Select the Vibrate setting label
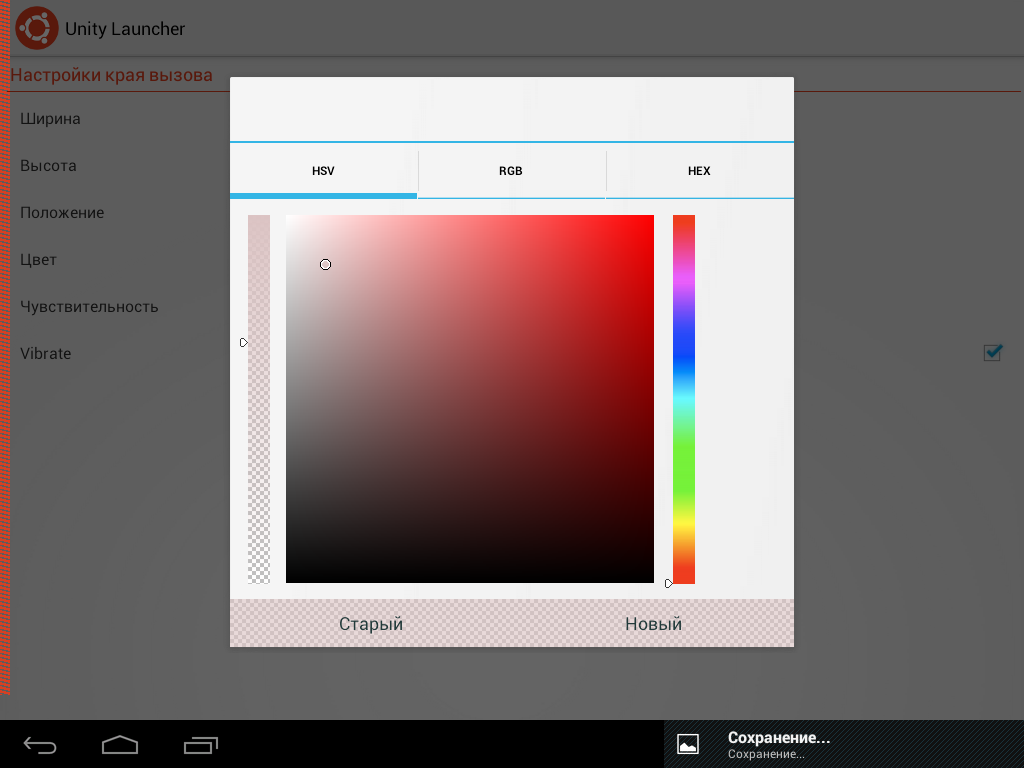This screenshot has height=768, width=1024. click(x=46, y=353)
